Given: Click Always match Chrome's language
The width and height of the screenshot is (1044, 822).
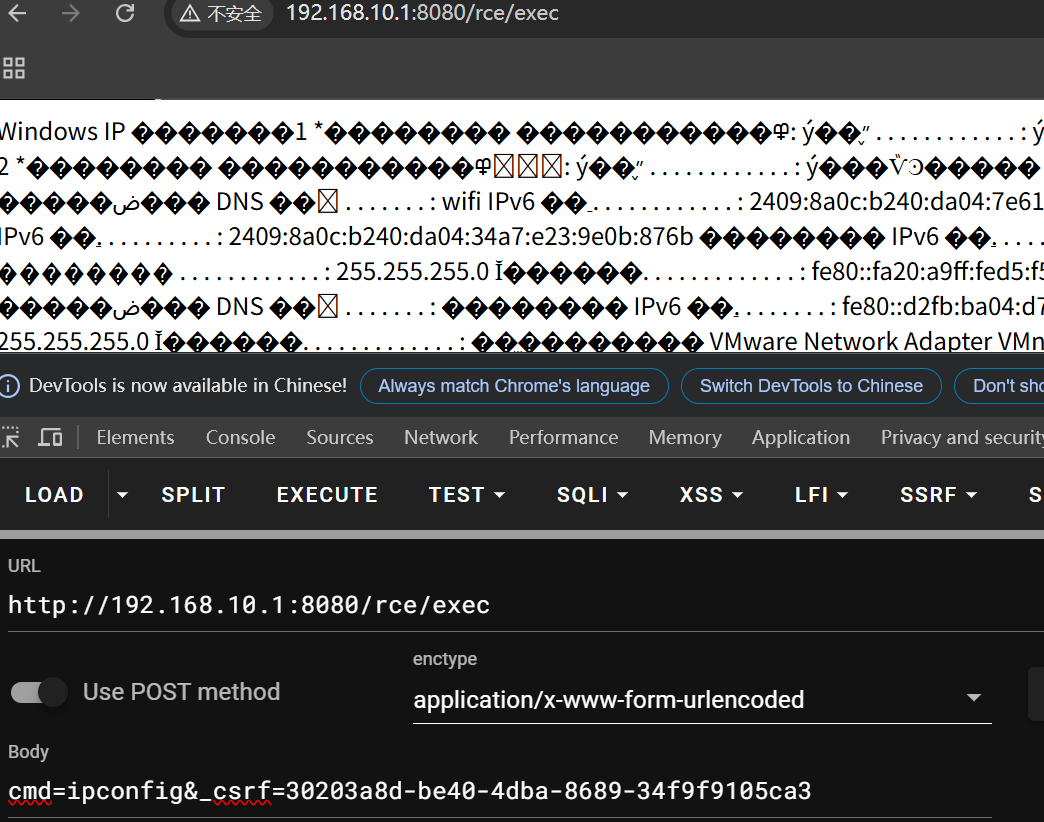Looking at the screenshot, I should [514, 386].
